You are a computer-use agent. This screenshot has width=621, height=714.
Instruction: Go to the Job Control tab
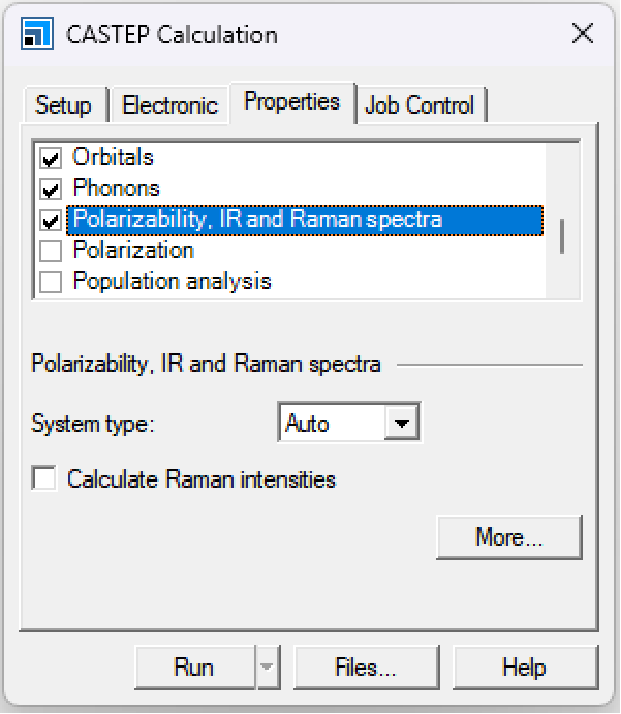point(420,105)
